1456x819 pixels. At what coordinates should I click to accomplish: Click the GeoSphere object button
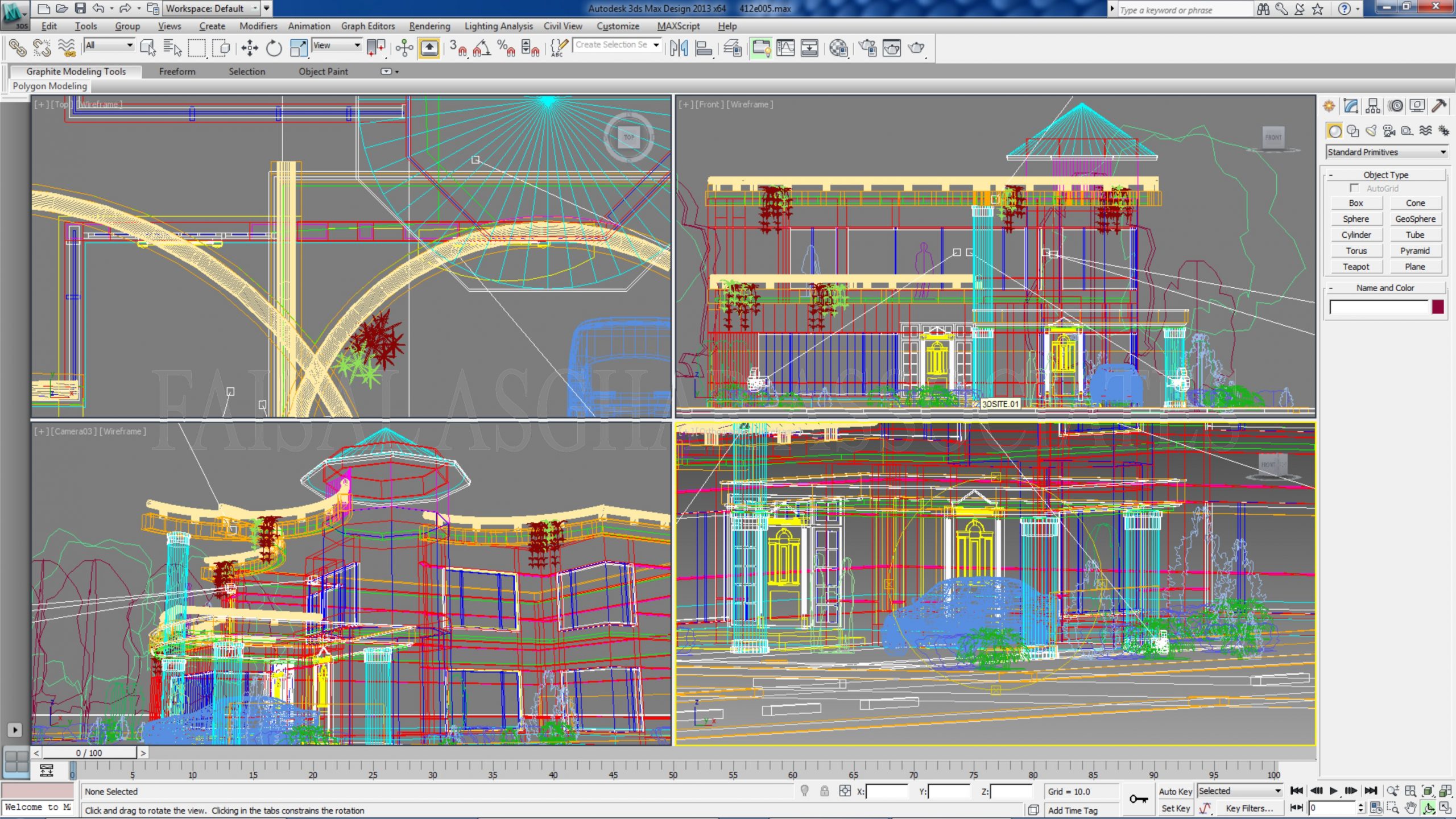point(1415,219)
